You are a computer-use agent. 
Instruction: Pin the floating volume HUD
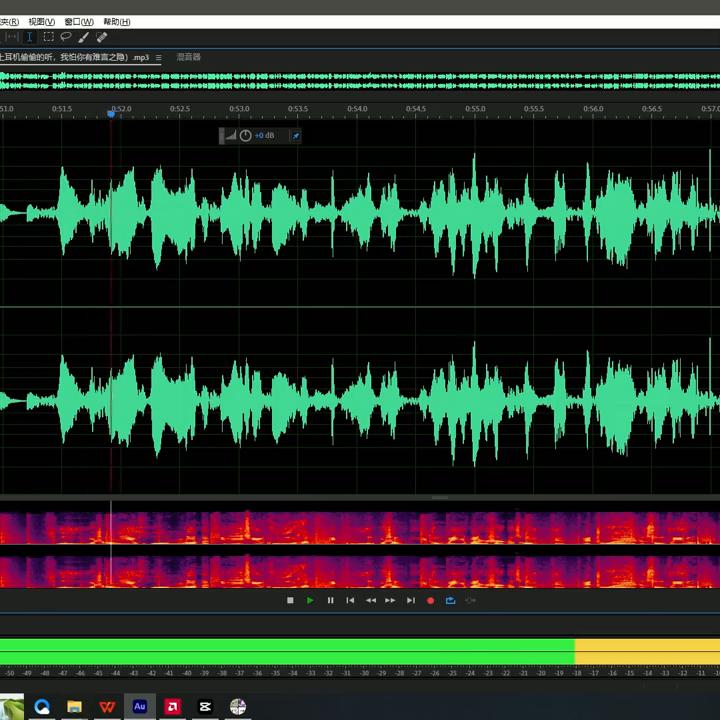(295, 135)
